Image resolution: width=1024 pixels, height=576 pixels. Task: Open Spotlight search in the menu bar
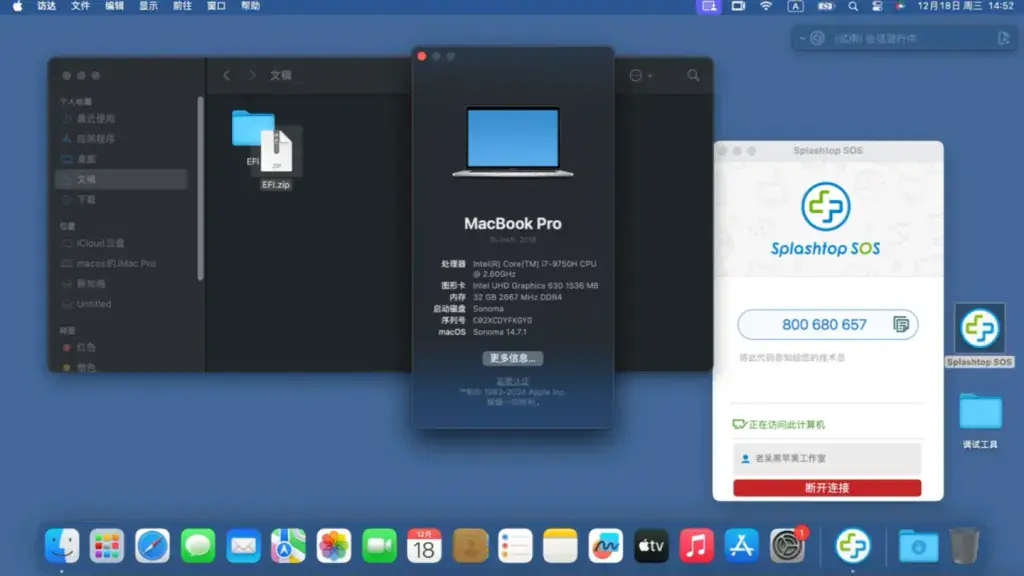pyautogui.click(x=853, y=7)
